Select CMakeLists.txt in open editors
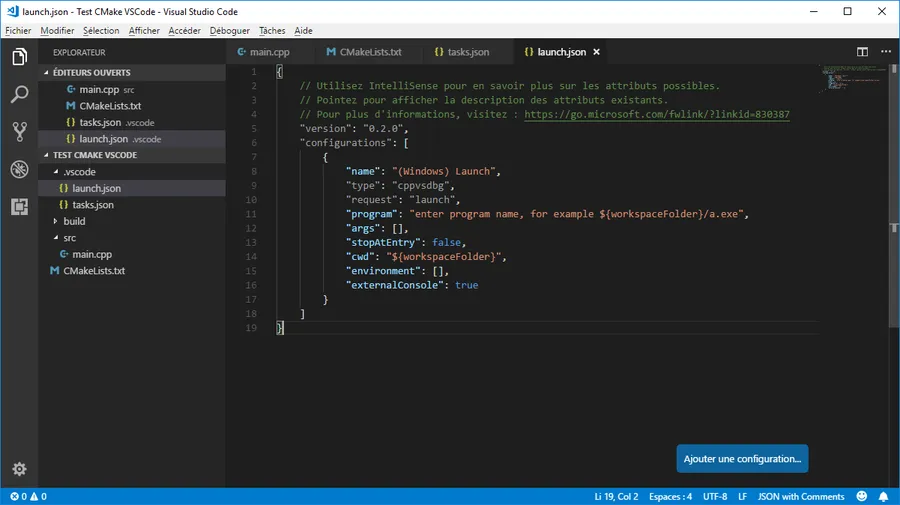 tap(110, 106)
